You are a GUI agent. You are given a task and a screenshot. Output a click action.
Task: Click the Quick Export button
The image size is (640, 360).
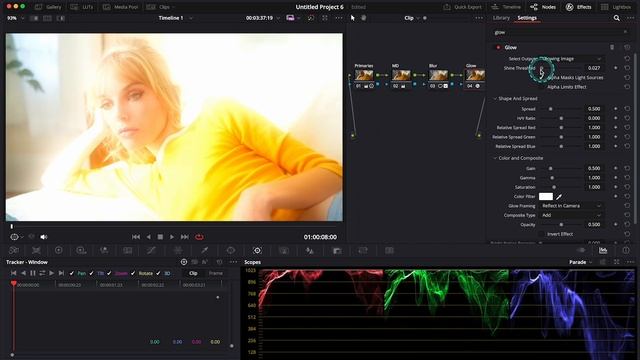[462, 7]
